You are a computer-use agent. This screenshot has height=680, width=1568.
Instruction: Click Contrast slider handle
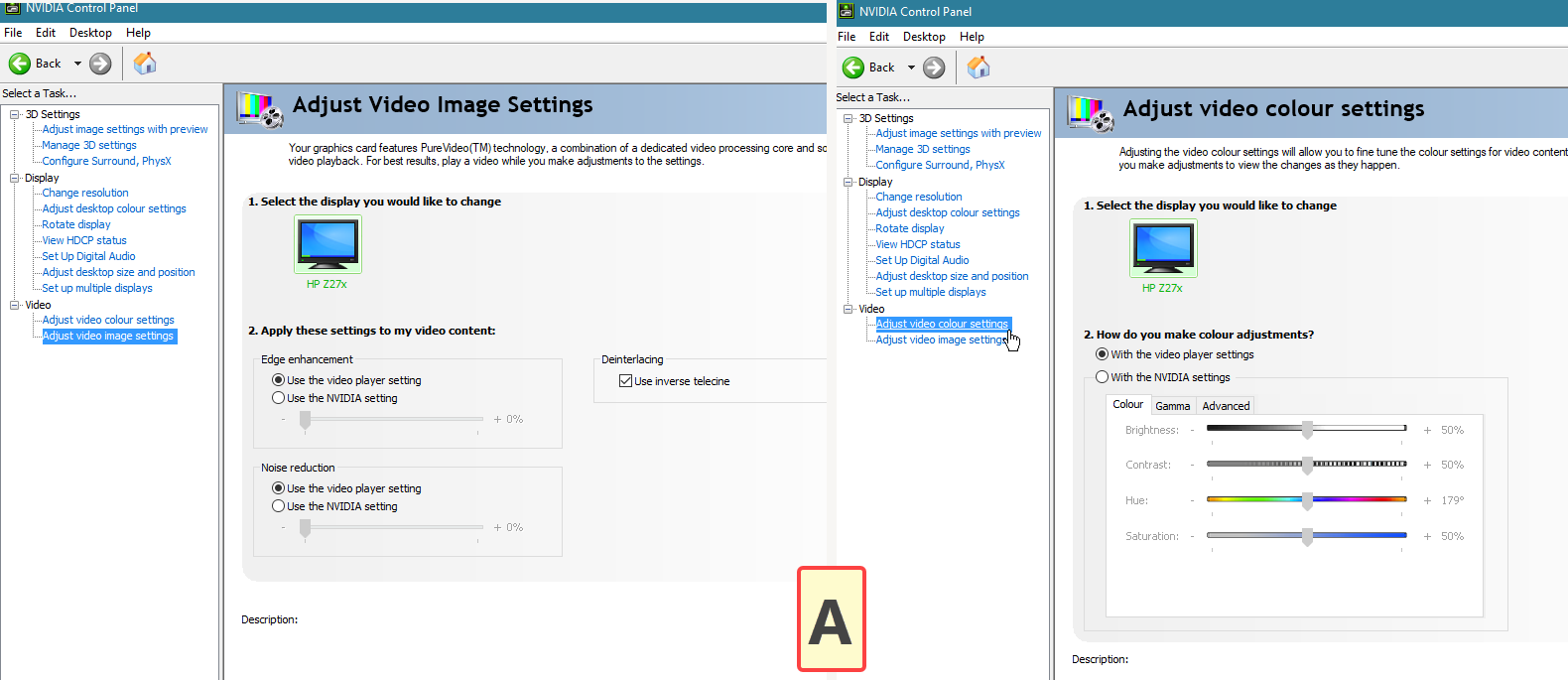(1307, 465)
